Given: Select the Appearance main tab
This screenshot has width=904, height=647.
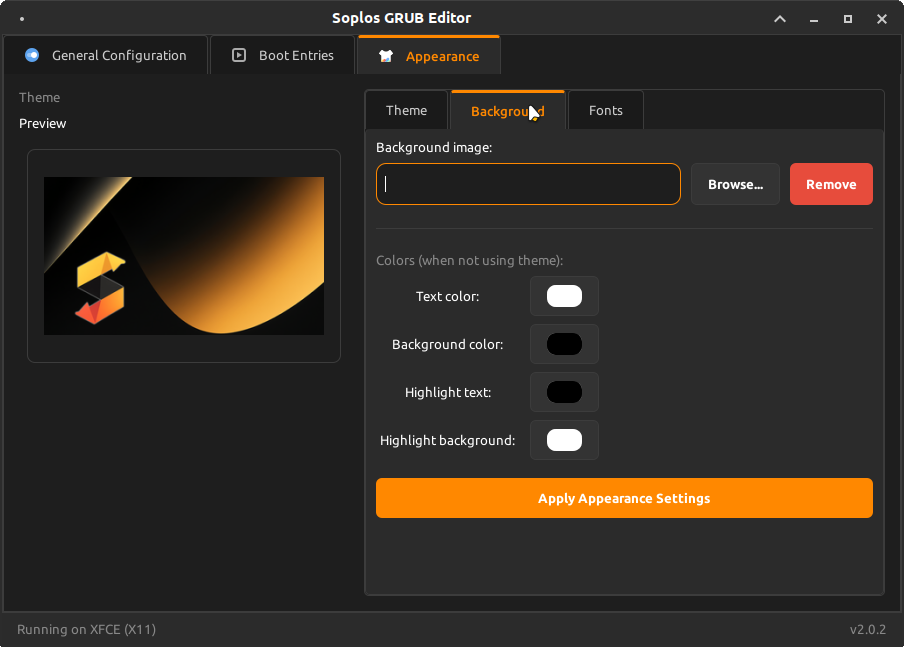Looking at the screenshot, I should point(429,56).
